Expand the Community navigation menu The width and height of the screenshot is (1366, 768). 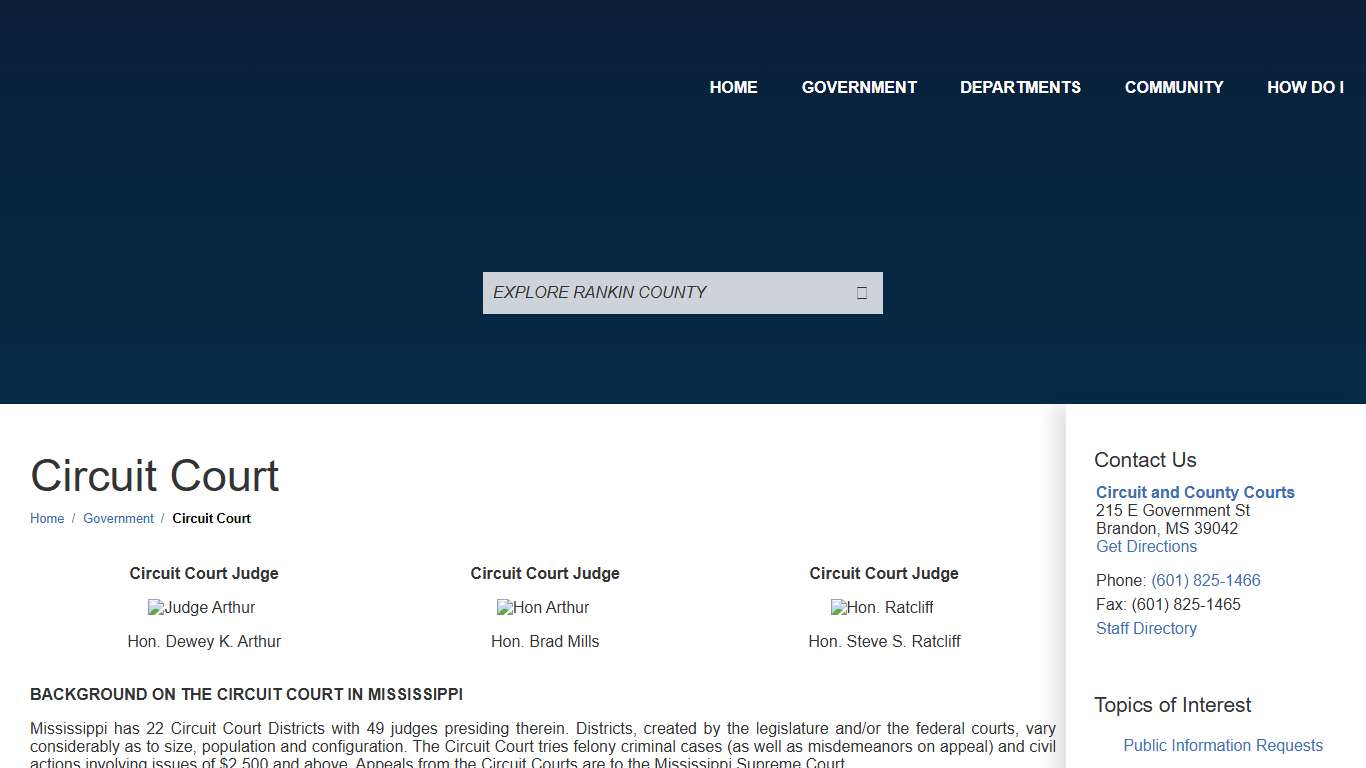(1173, 87)
